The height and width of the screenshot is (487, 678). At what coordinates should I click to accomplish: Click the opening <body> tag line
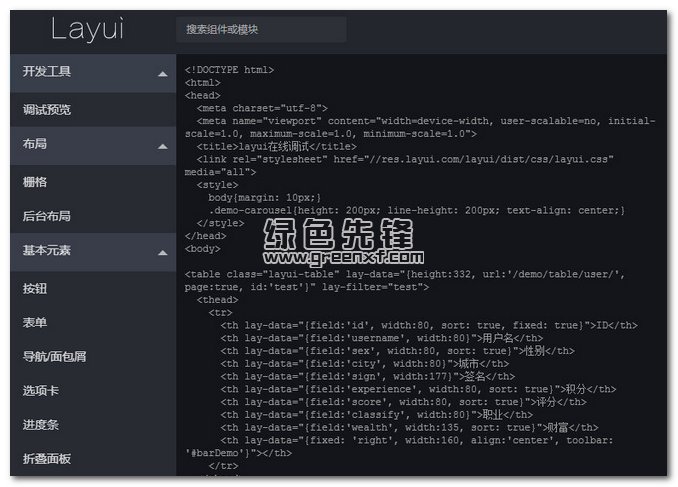[x=202, y=249]
